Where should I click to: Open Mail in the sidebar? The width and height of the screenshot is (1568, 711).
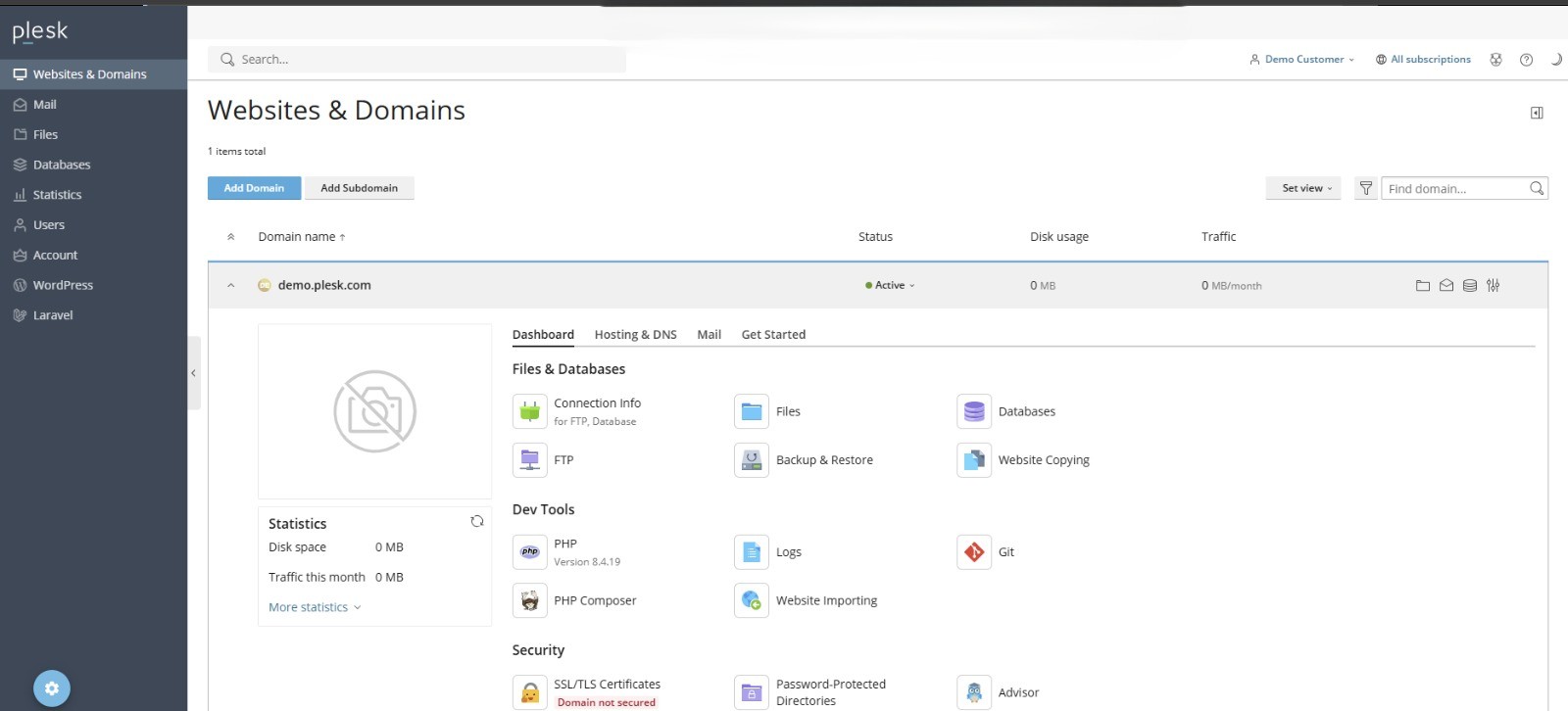[93, 105]
